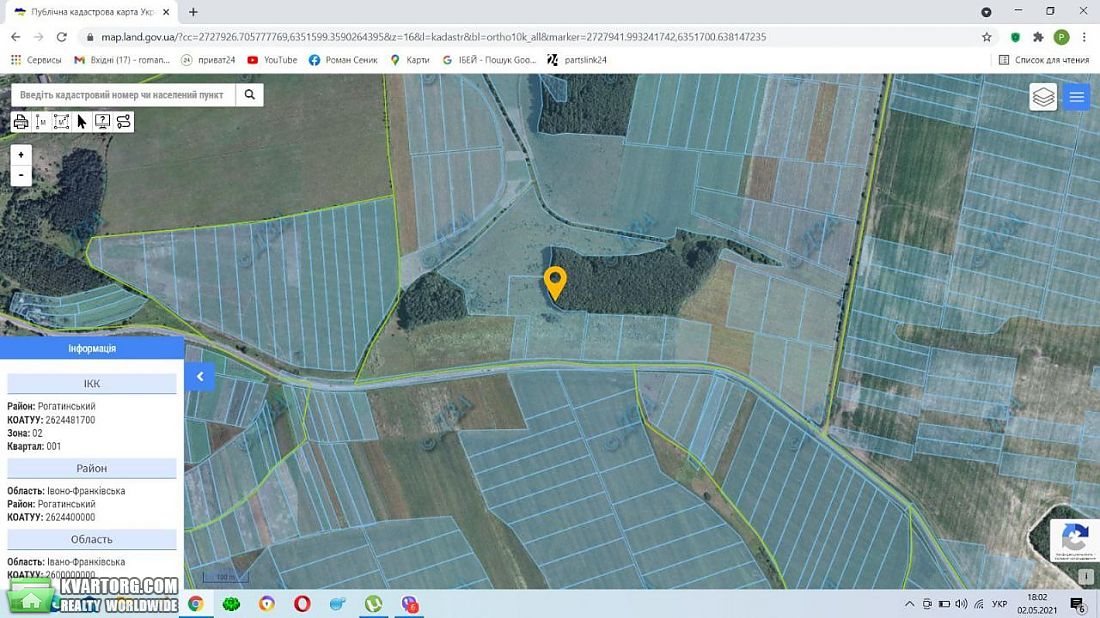Image resolution: width=1100 pixels, height=618 pixels.
Task: Click Квартал: 001 text
Action: tap(34, 446)
